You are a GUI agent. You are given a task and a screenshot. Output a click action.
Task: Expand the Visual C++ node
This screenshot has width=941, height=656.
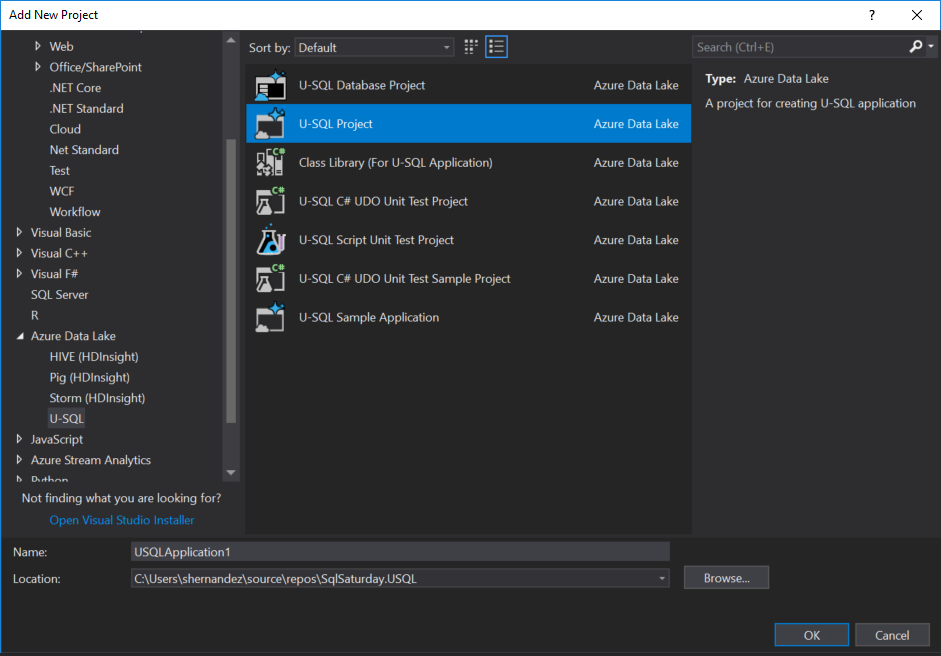tap(19, 253)
